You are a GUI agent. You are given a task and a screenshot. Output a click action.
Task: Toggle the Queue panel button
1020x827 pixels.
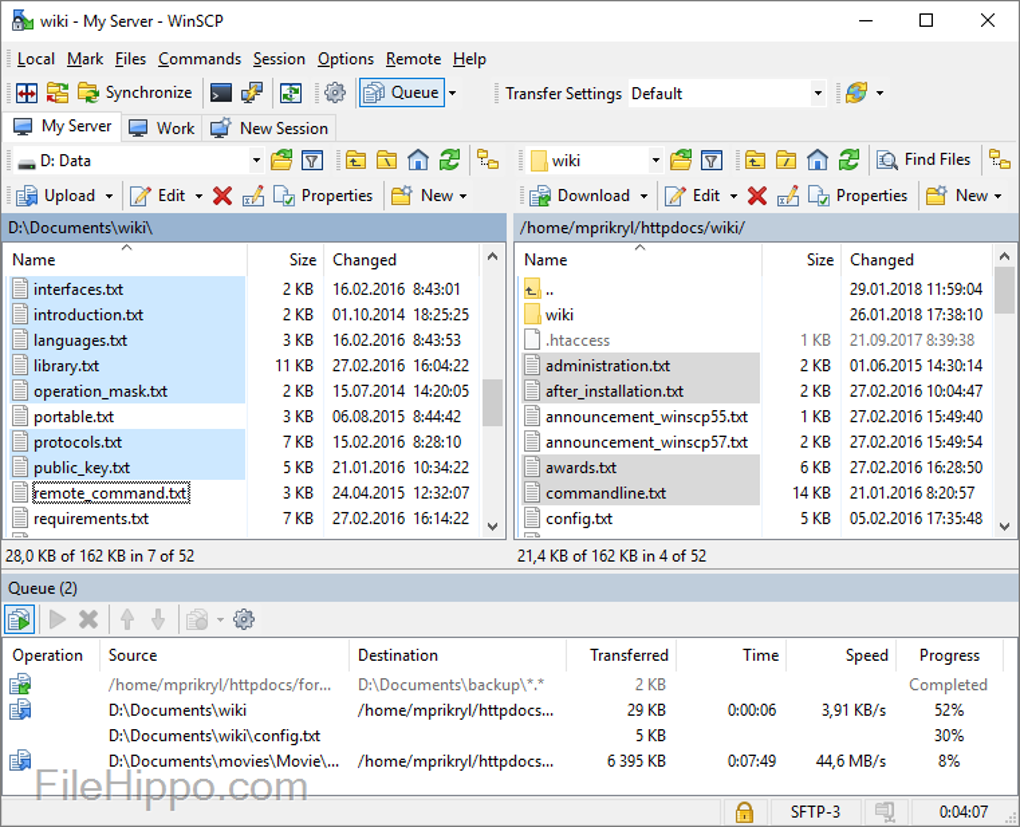click(401, 93)
